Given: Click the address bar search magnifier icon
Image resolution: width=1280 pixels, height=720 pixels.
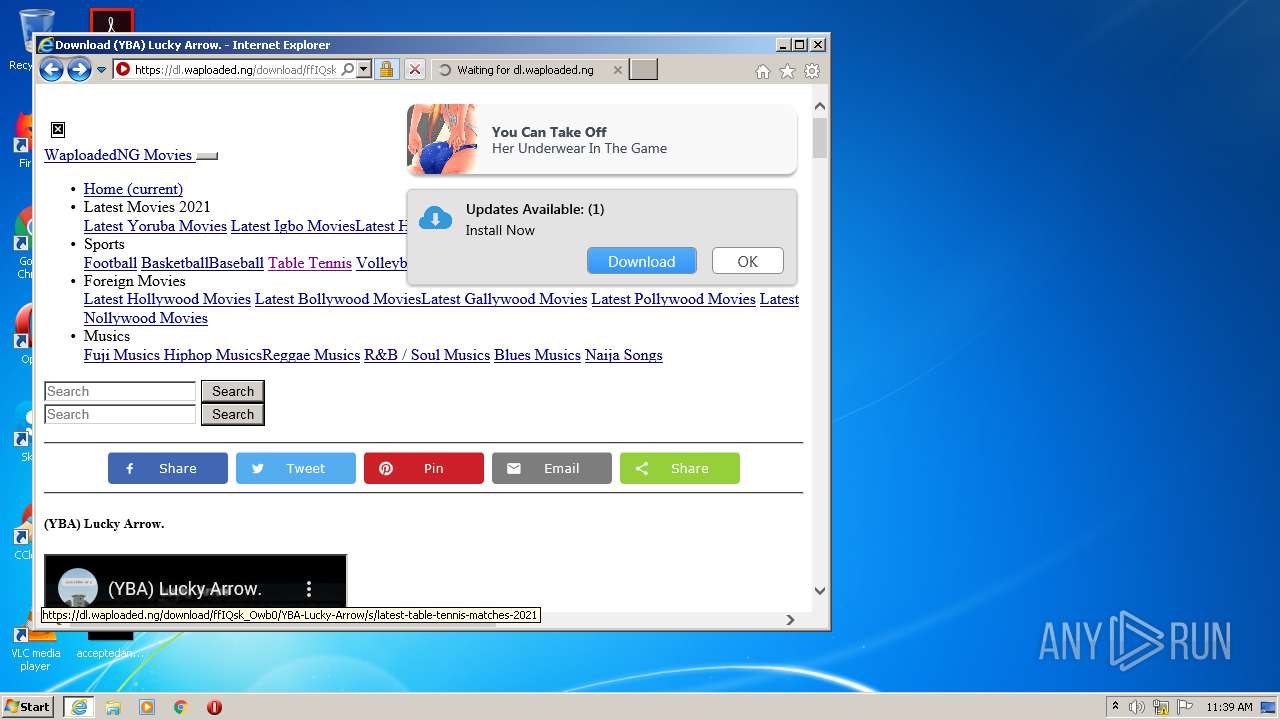Looking at the screenshot, I should coord(347,70).
